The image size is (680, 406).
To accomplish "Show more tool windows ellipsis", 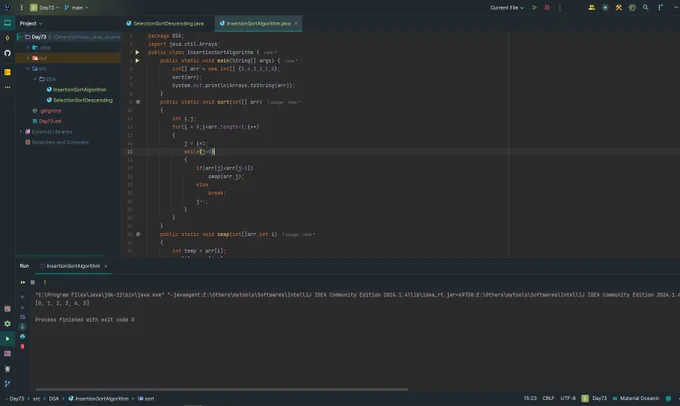I will pyautogui.click(x=7, y=87).
